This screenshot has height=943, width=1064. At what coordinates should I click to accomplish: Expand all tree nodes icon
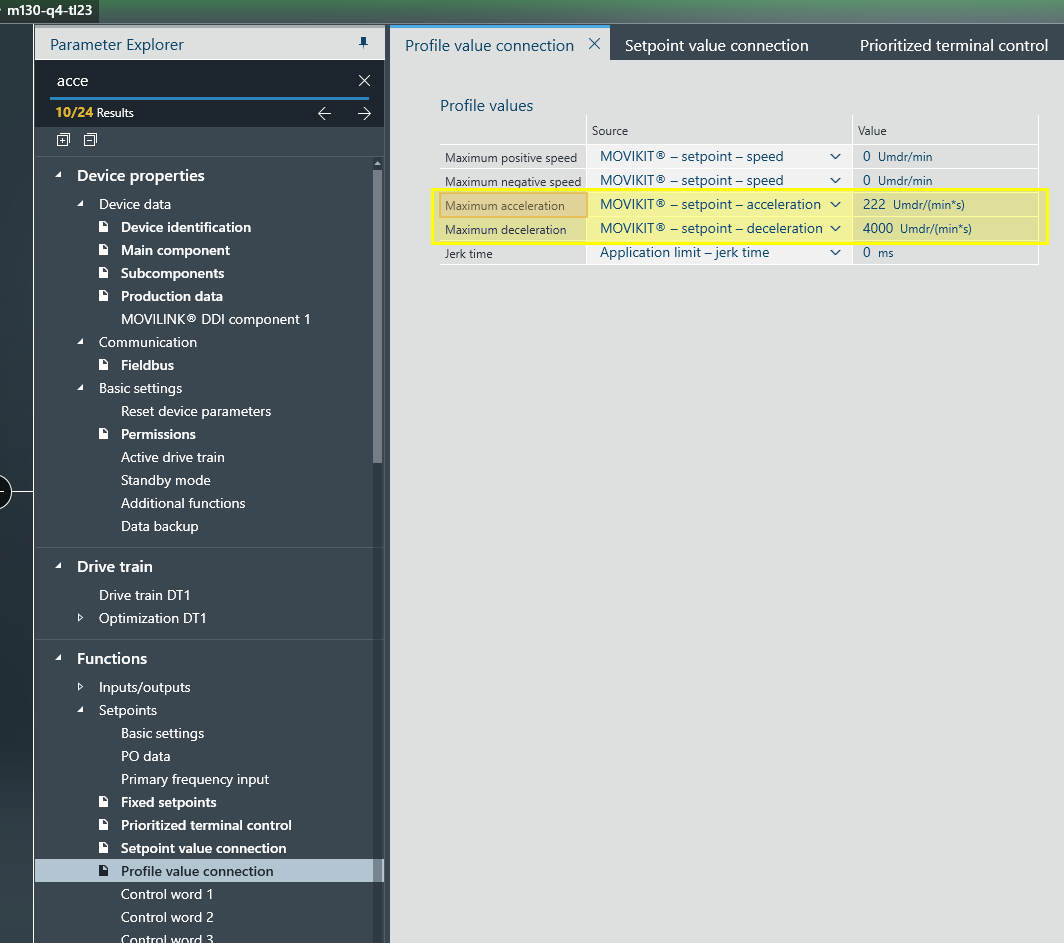pyautogui.click(x=63, y=140)
